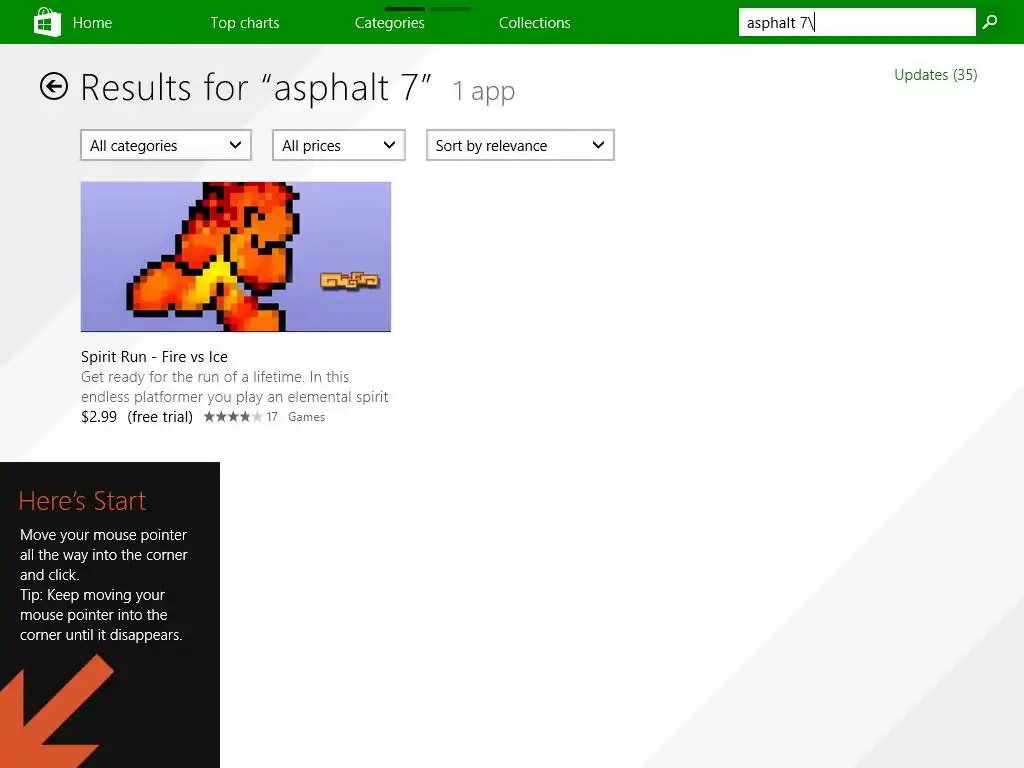The width and height of the screenshot is (1024, 768).
Task: Click the Games category label
Action: [306, 417]
